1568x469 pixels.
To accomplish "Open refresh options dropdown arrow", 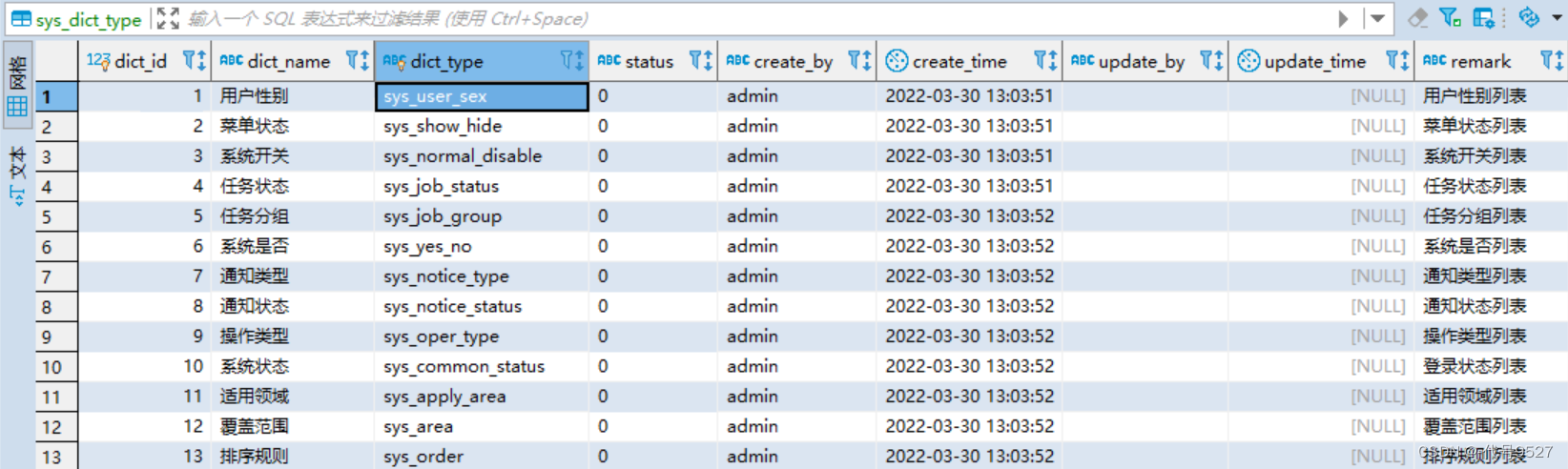I will 1557,18.
